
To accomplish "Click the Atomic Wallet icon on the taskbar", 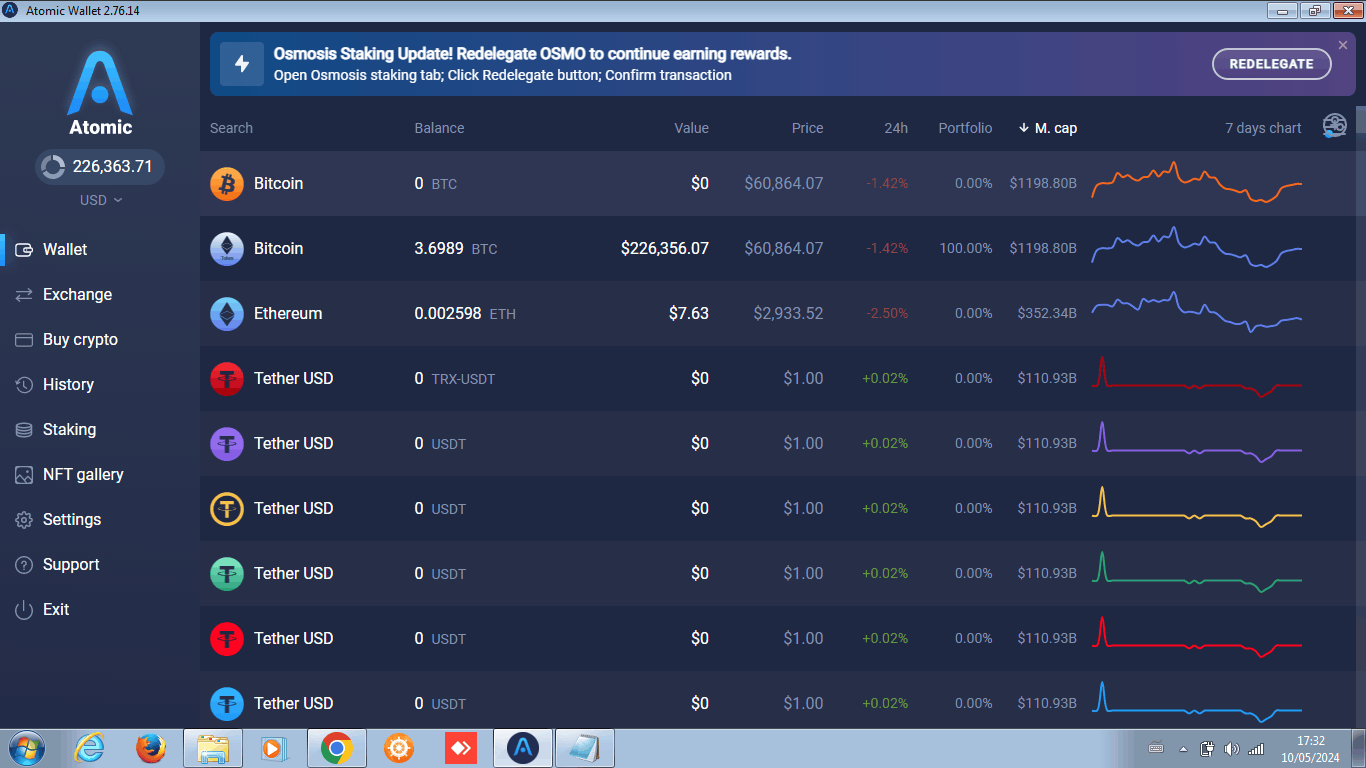I will pos(523,748).
